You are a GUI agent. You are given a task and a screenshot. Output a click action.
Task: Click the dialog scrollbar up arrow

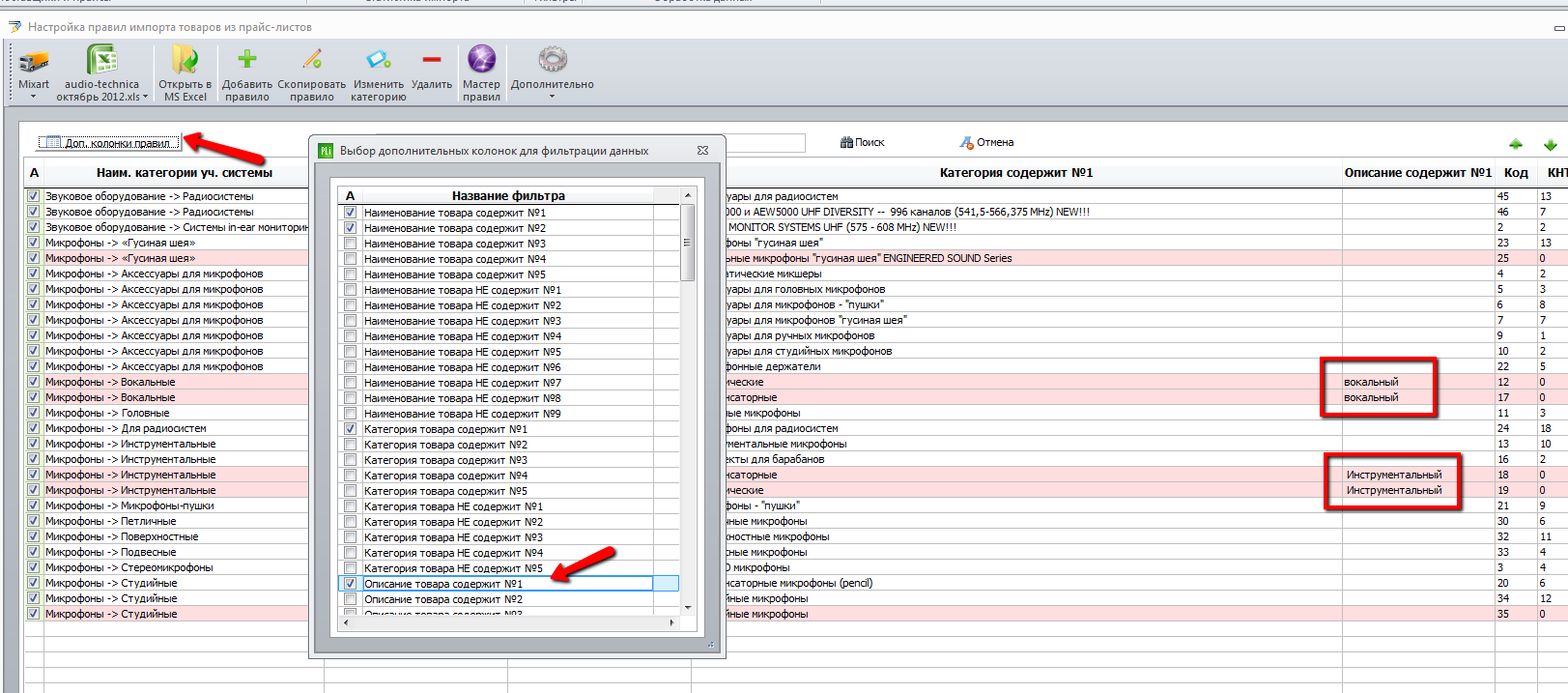pos(688,195)
